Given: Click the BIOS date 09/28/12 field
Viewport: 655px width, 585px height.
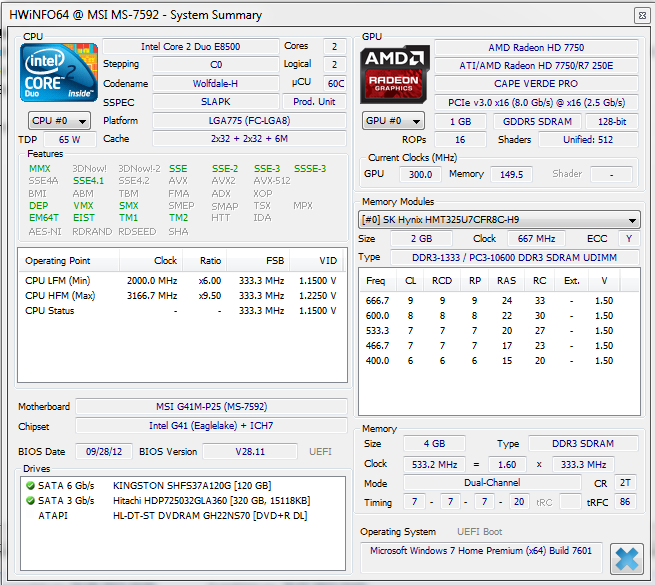Looking at the screenshot, I should point(104,452).
